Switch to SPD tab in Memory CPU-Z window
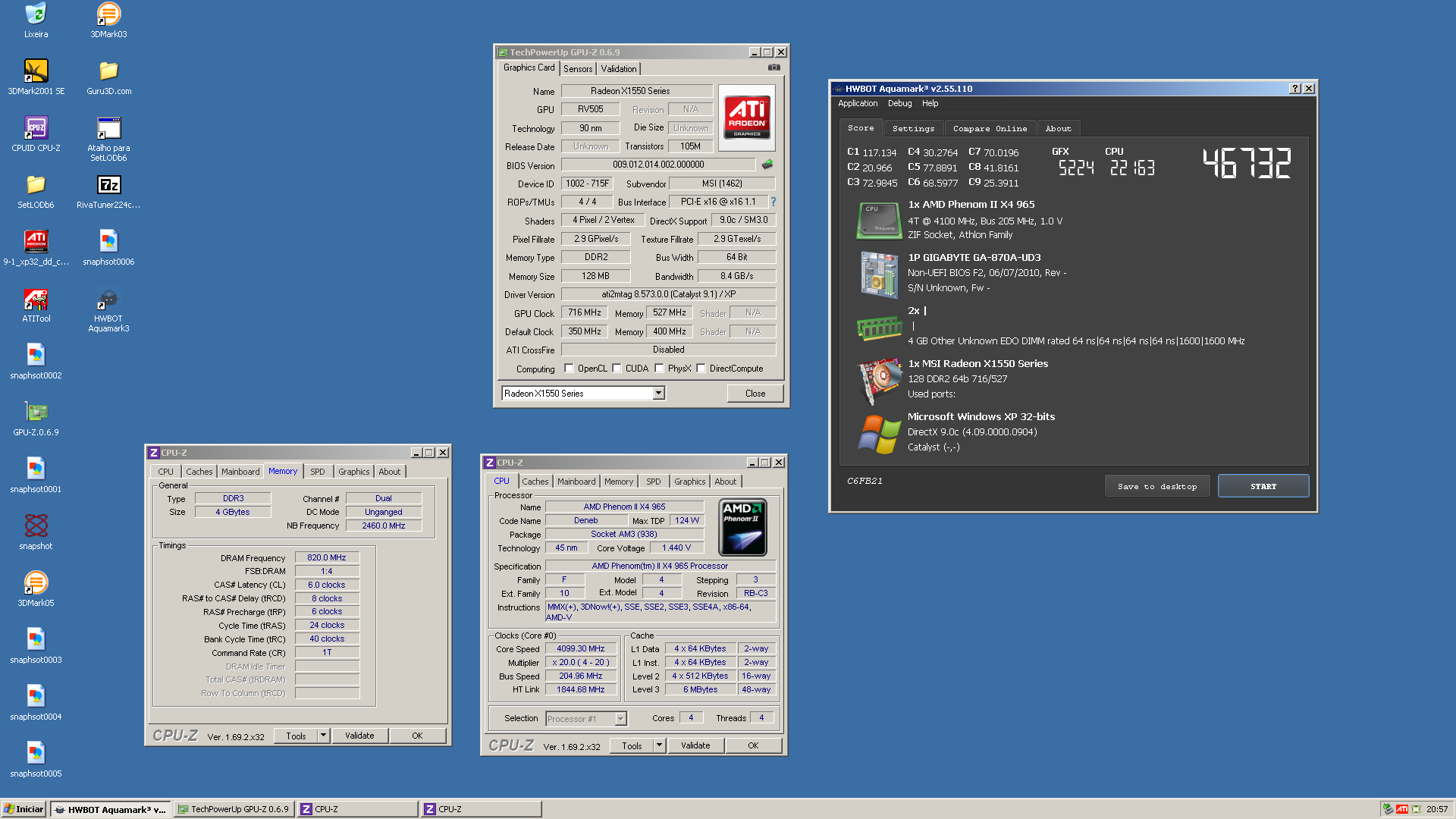The image size is (1456, 819). 317,472
